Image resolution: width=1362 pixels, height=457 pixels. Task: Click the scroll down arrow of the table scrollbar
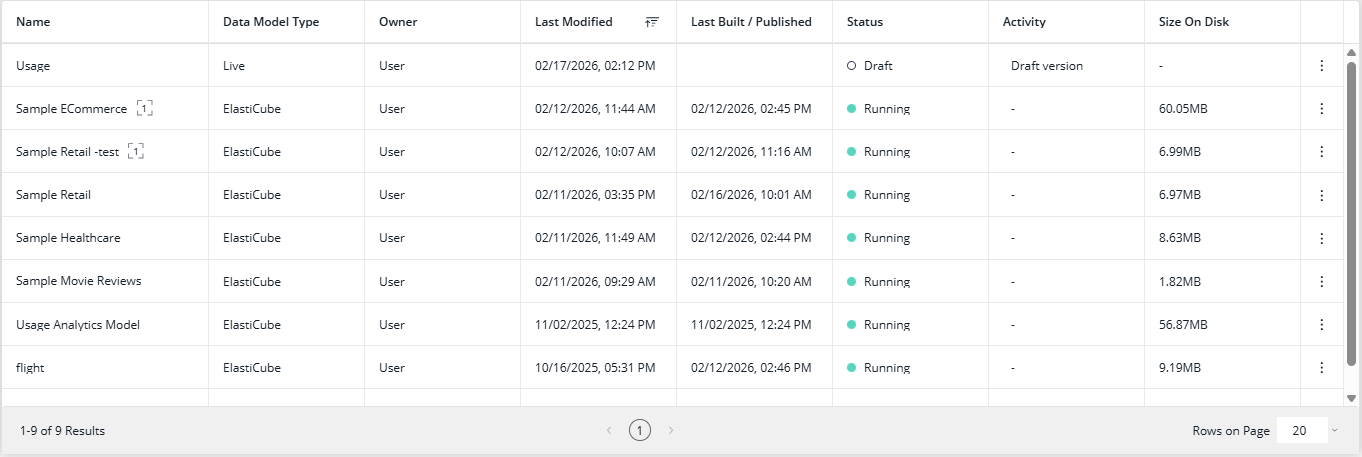point(1352,398)
